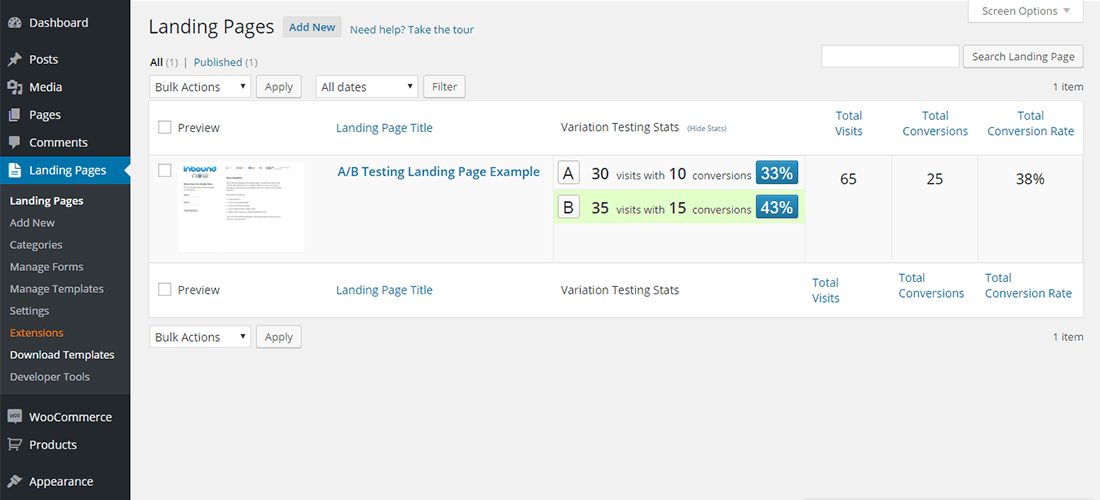Viewport: 1100px width, 500px height.
Task: Open the A/B Testing Landing Page Example link
Action: pyautogui.click(x=438, y=172)
